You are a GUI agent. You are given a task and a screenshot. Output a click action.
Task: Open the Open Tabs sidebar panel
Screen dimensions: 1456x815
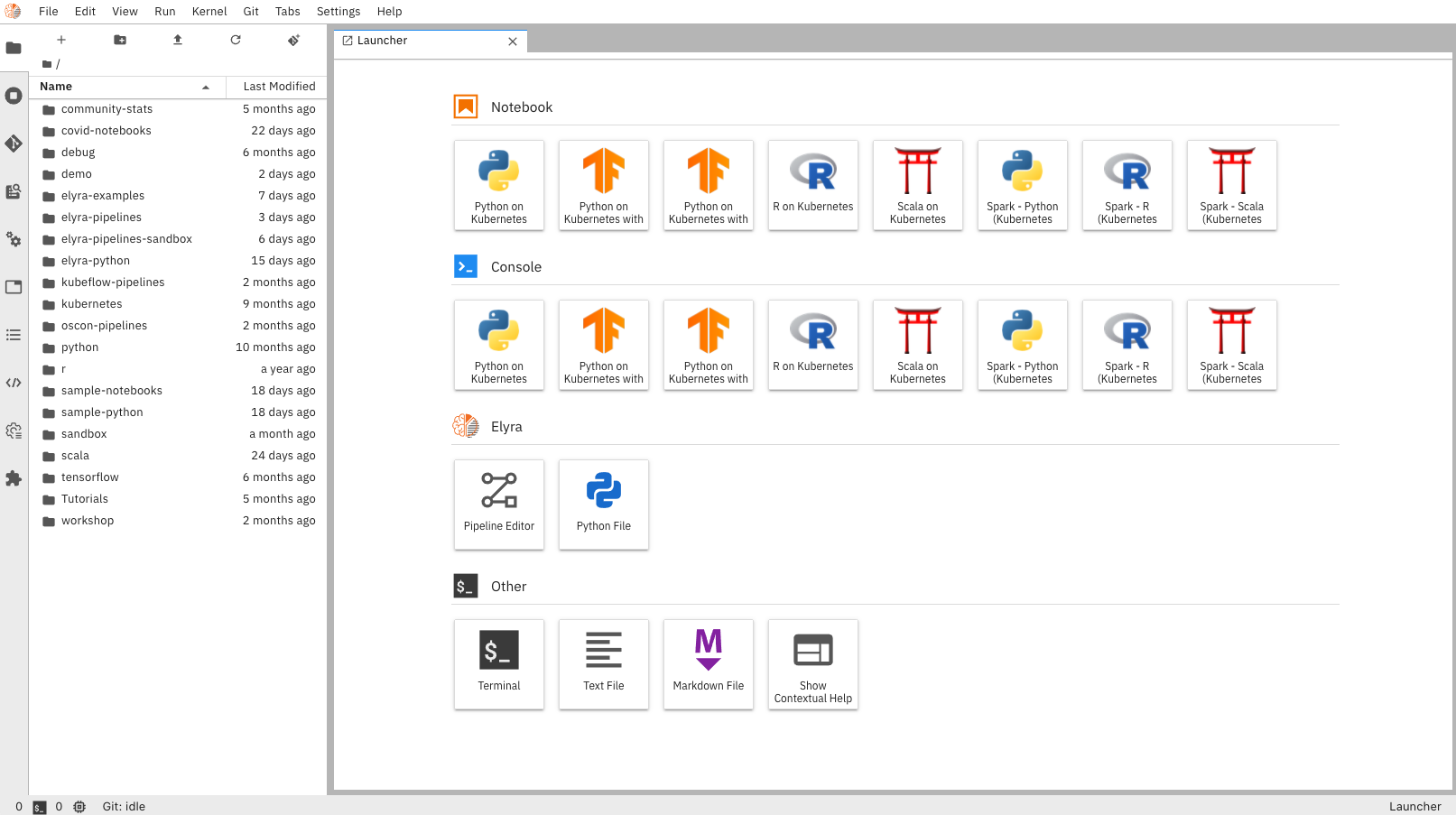coord(14,287)
